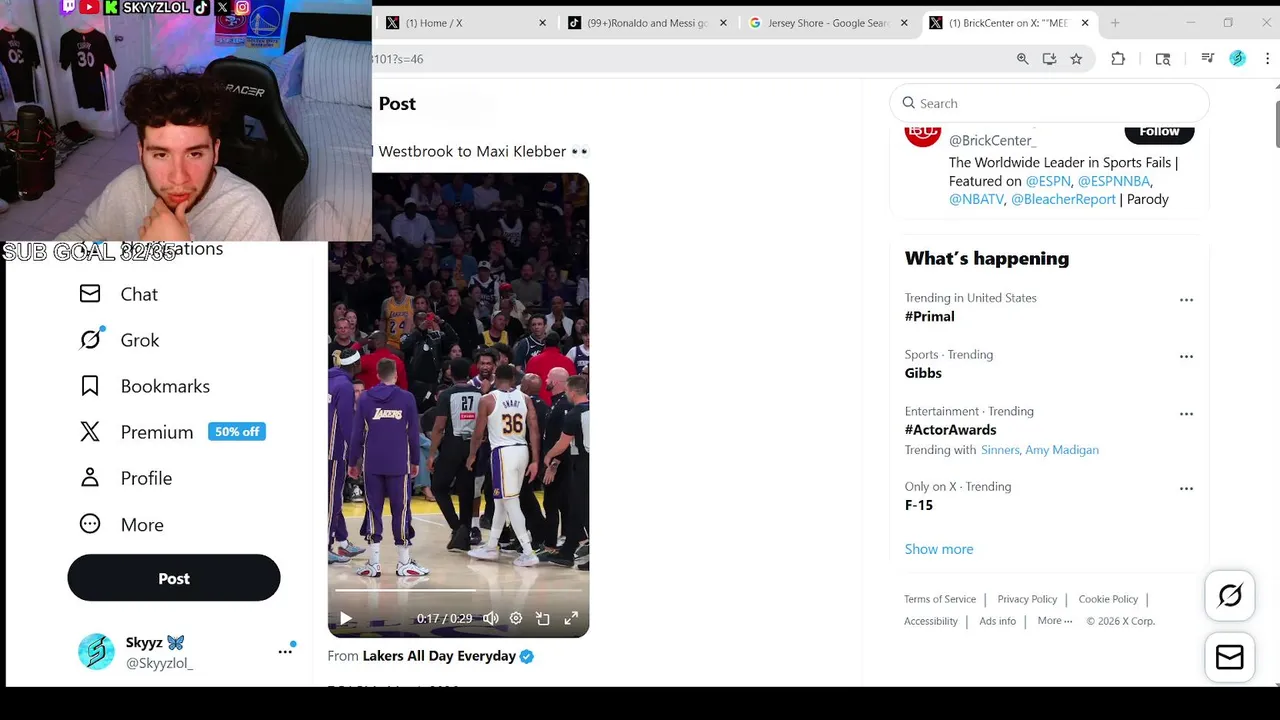Expand the More sidebar menu

[x=122, y=524]
